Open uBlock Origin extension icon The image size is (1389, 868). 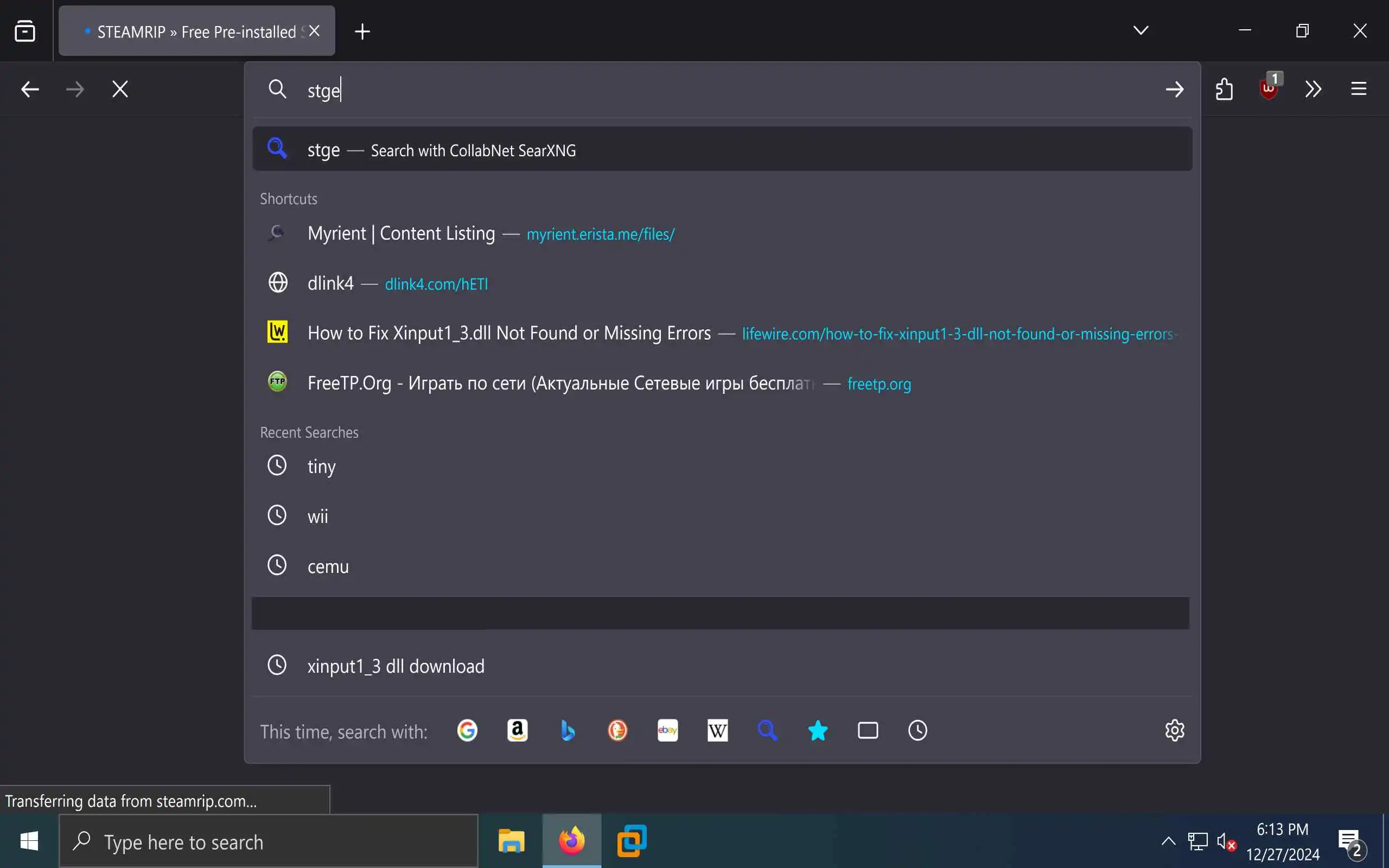click(1269, 88)
